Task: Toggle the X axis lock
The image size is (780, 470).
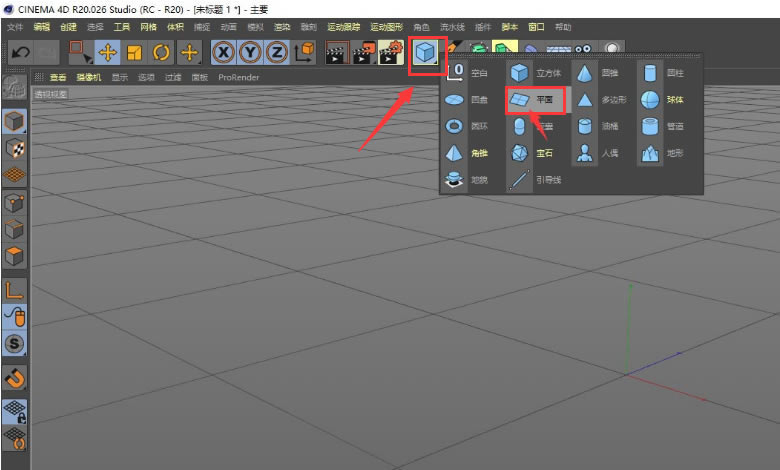Action: pos(223,52)
